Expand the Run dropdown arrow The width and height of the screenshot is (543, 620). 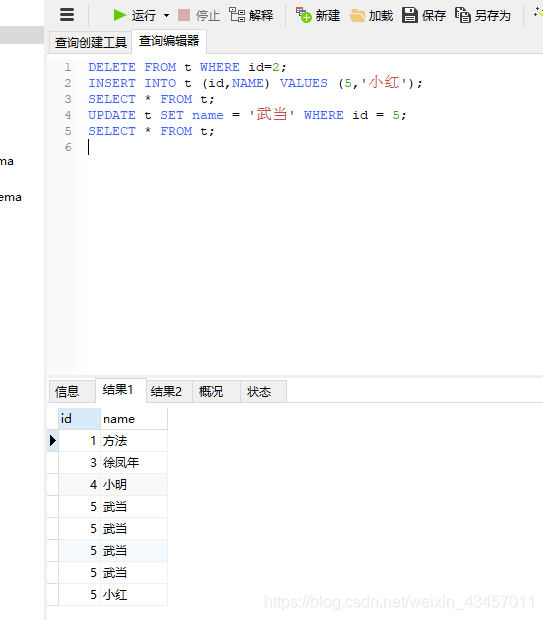tap(166, 16)
